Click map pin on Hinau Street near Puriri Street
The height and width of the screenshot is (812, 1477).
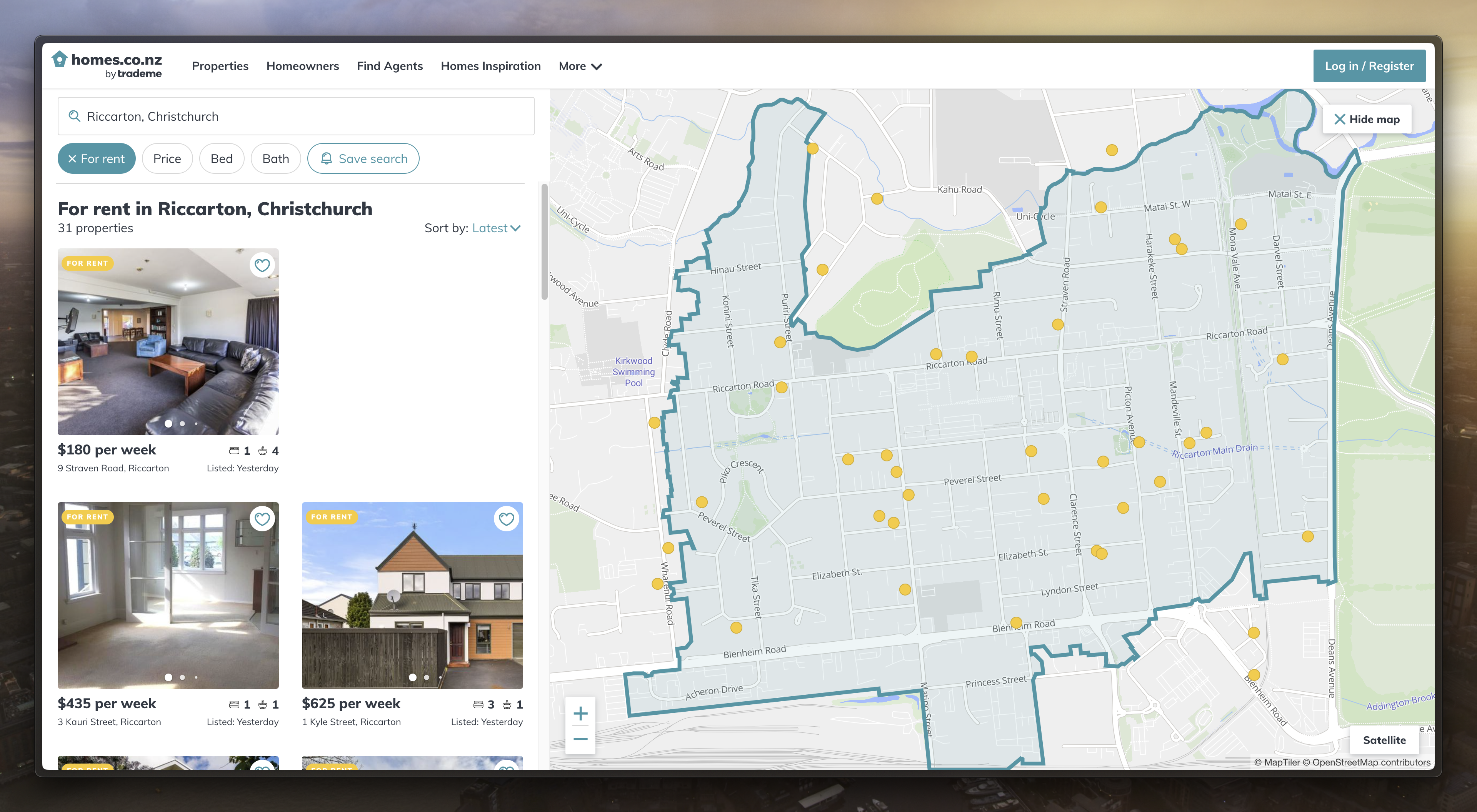pos(822,270)
